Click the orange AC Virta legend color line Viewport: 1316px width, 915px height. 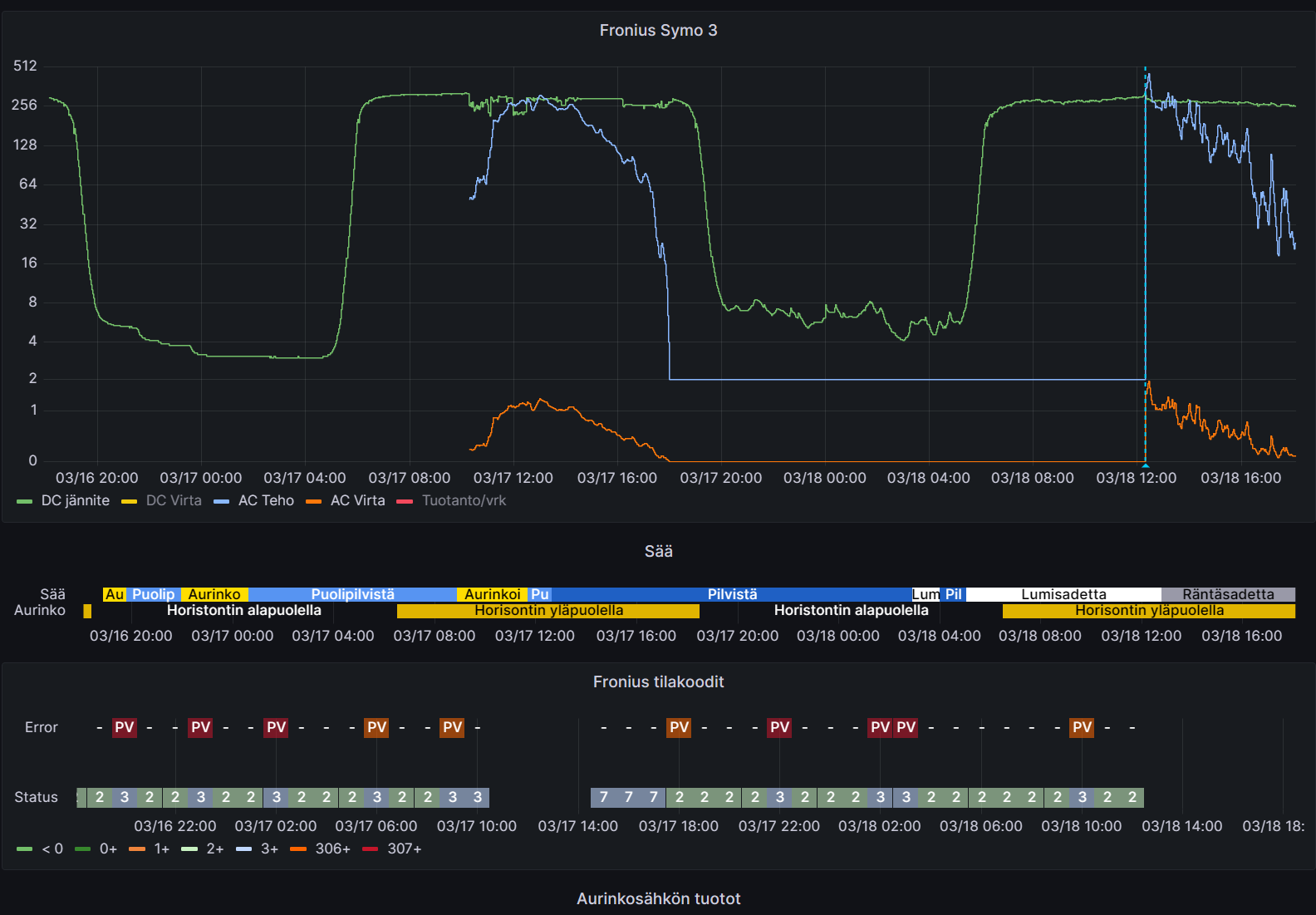point(313,501)
